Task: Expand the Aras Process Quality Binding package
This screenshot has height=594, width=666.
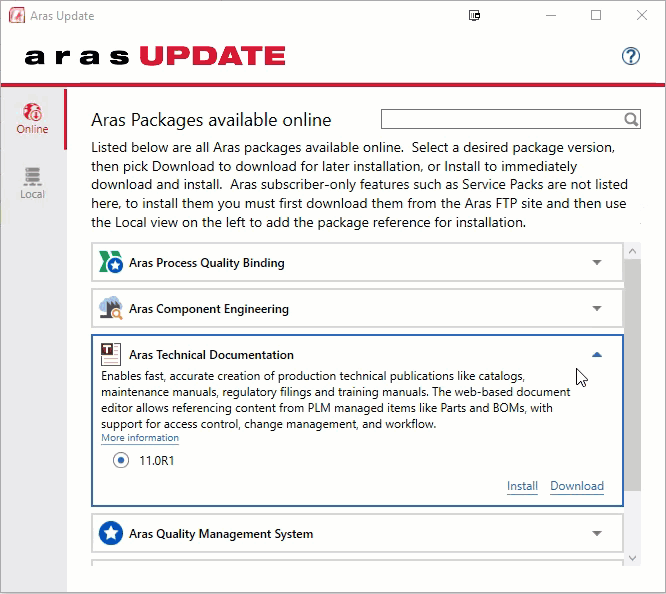Action: pyautogui.click(x=597, y=263)
